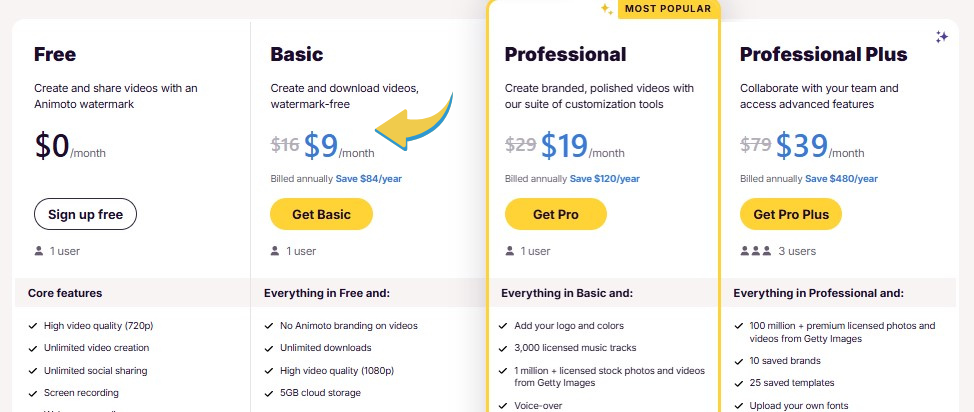
Task: Click the $19 Professional price
Action: (564, 146)
